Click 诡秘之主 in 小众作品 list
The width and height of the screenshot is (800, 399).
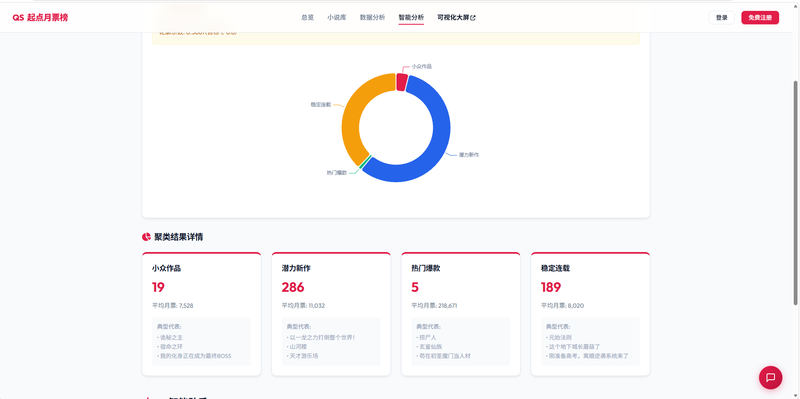[x=170, y=337]
